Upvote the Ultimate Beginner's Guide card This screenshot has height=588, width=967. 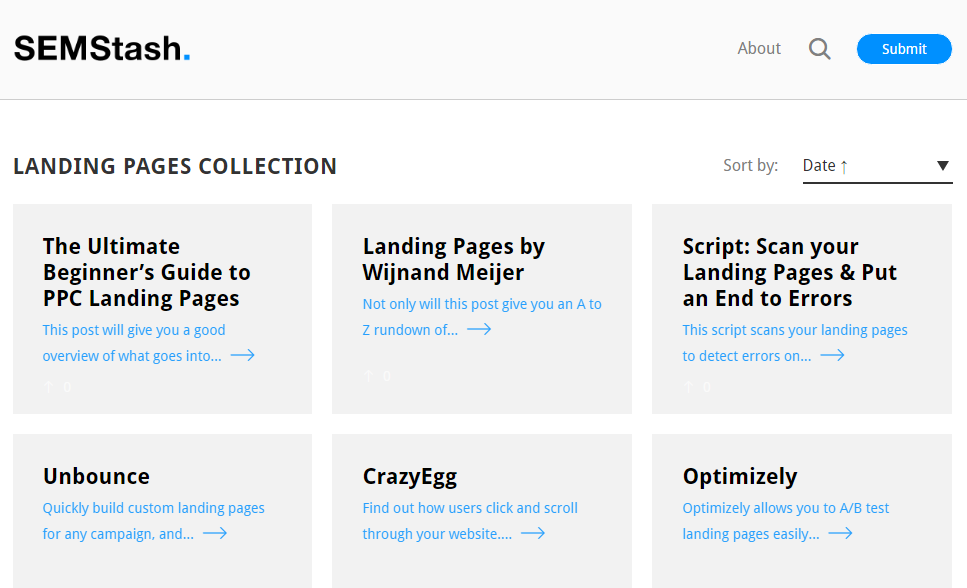pyautogui.click(x=49, y=387)
